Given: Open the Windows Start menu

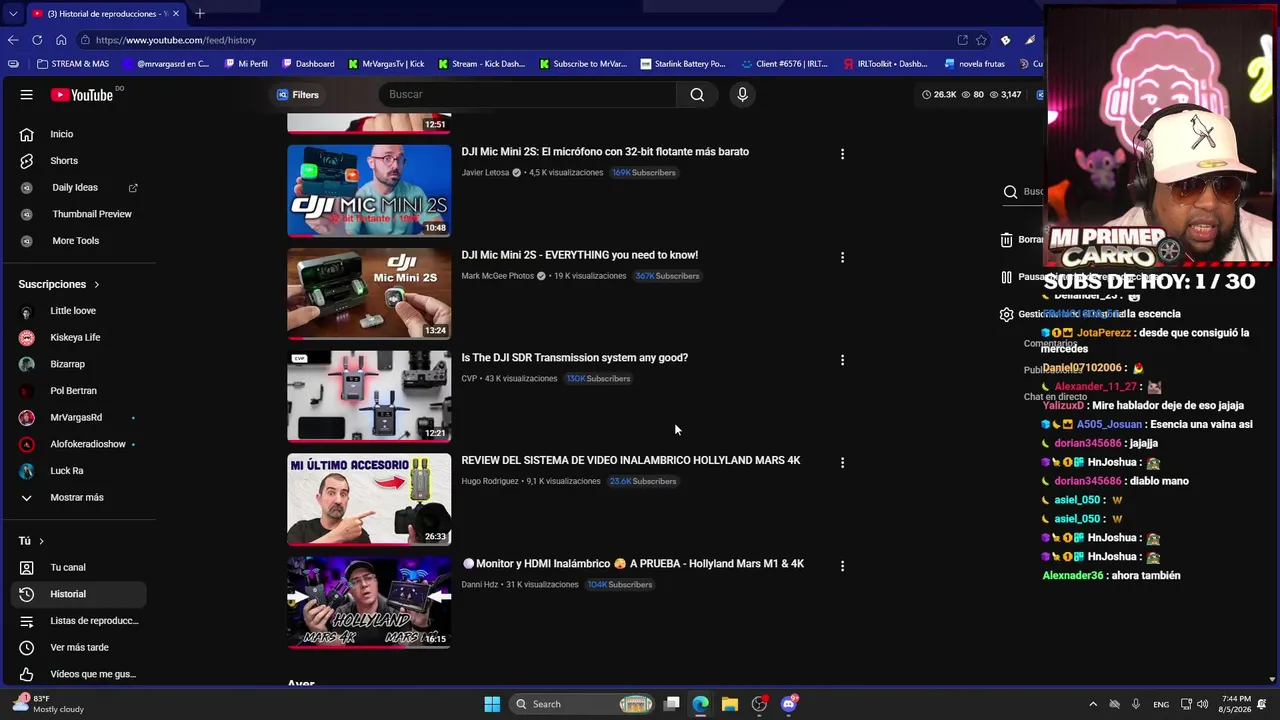Looking at the screenshot, I should pyautogui.click(x=492, y=704).
